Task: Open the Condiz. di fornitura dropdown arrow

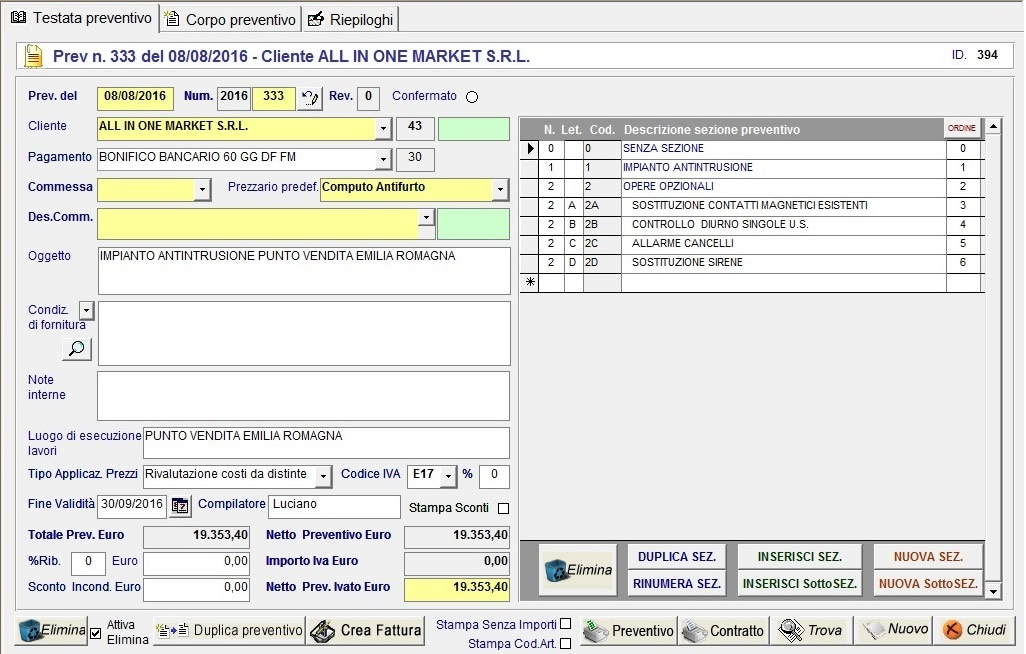Action: point(86,310)
